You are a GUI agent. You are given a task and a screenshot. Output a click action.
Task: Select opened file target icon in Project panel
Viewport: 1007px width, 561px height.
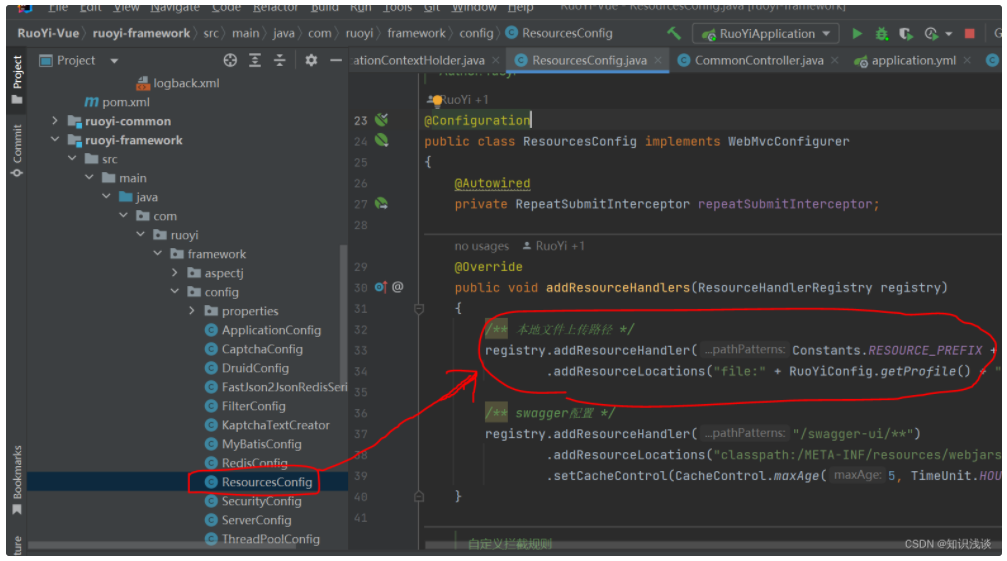click(230, 60)
